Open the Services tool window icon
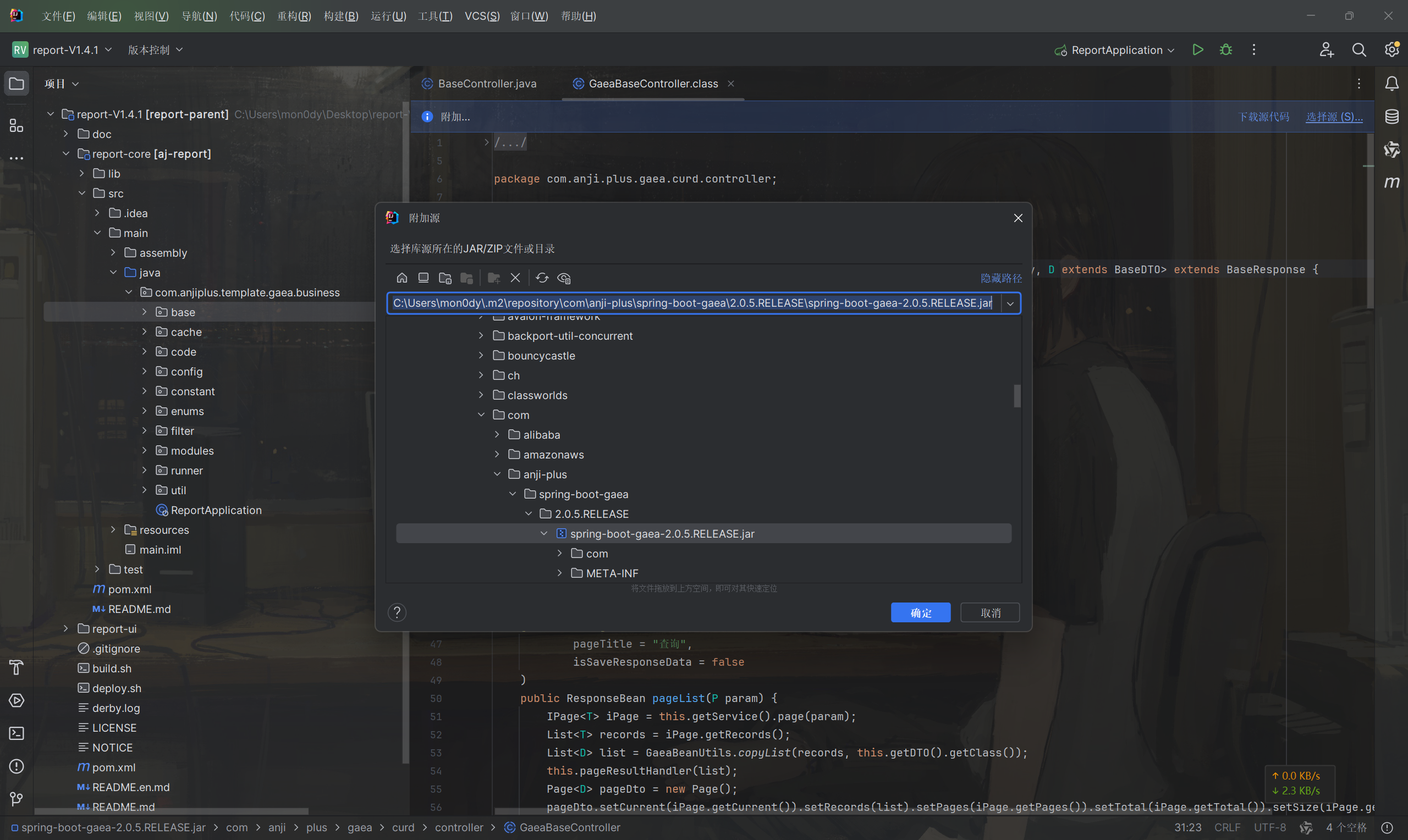Screen dimensions: 1408x840 (16, 700)
